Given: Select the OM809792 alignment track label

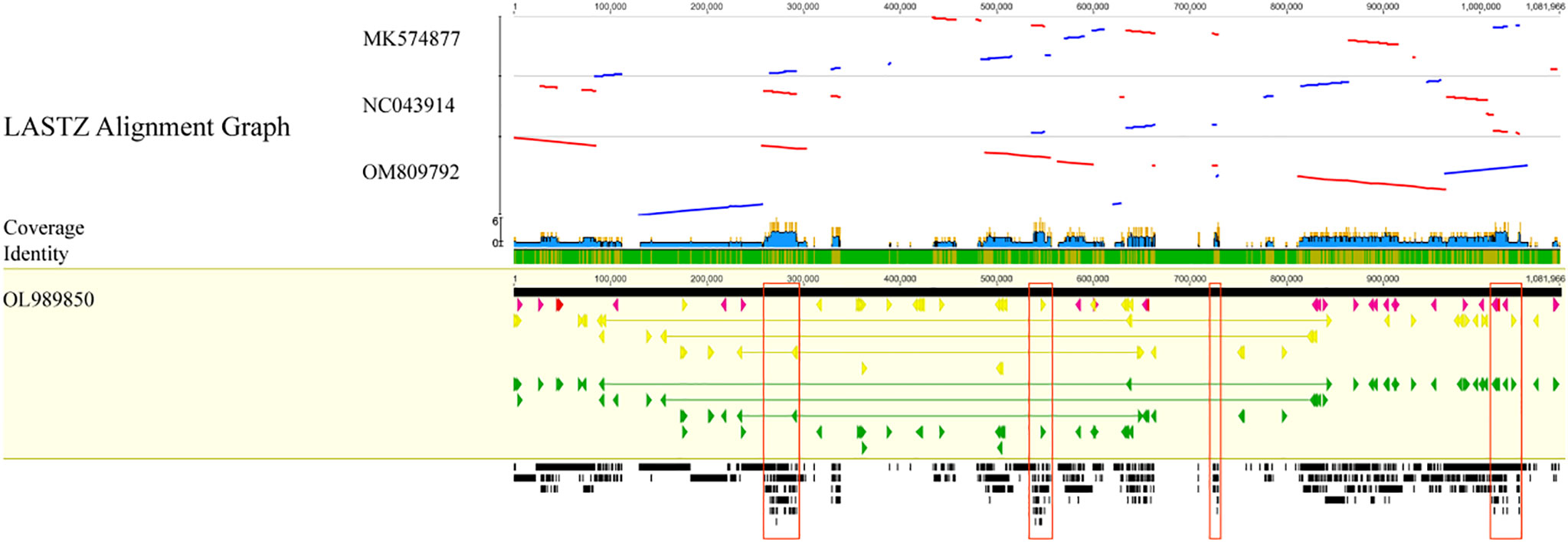Looking at the screenshot, I should 411,172.
